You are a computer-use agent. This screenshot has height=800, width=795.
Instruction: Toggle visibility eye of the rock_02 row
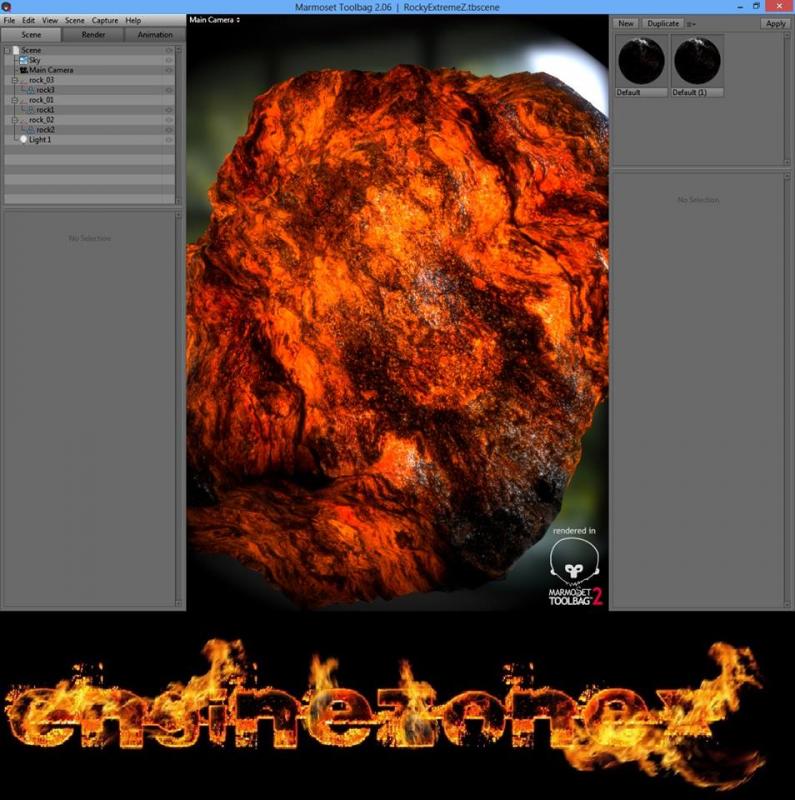168,120
